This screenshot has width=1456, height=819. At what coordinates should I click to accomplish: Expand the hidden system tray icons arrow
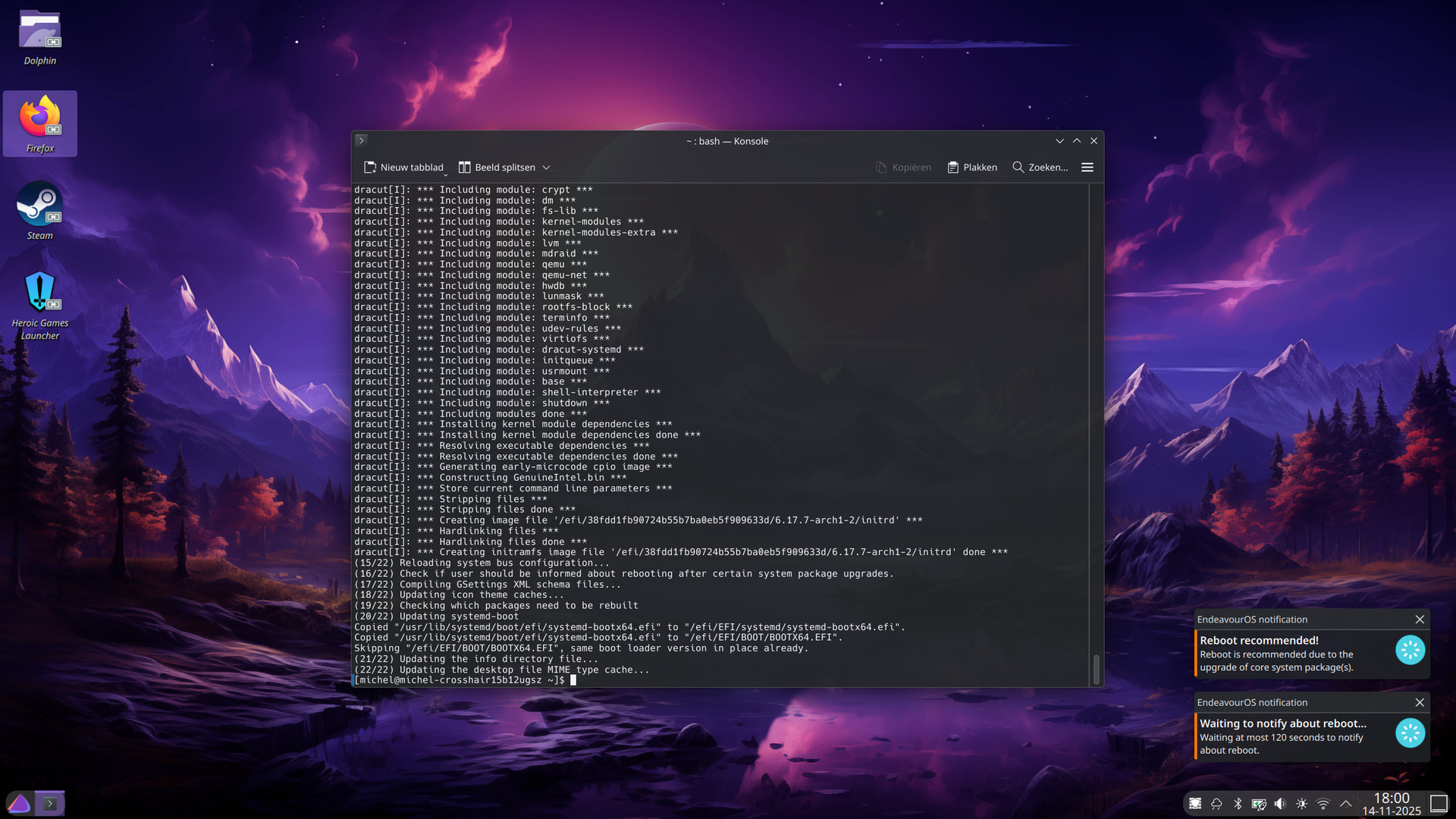[1346, 804]
